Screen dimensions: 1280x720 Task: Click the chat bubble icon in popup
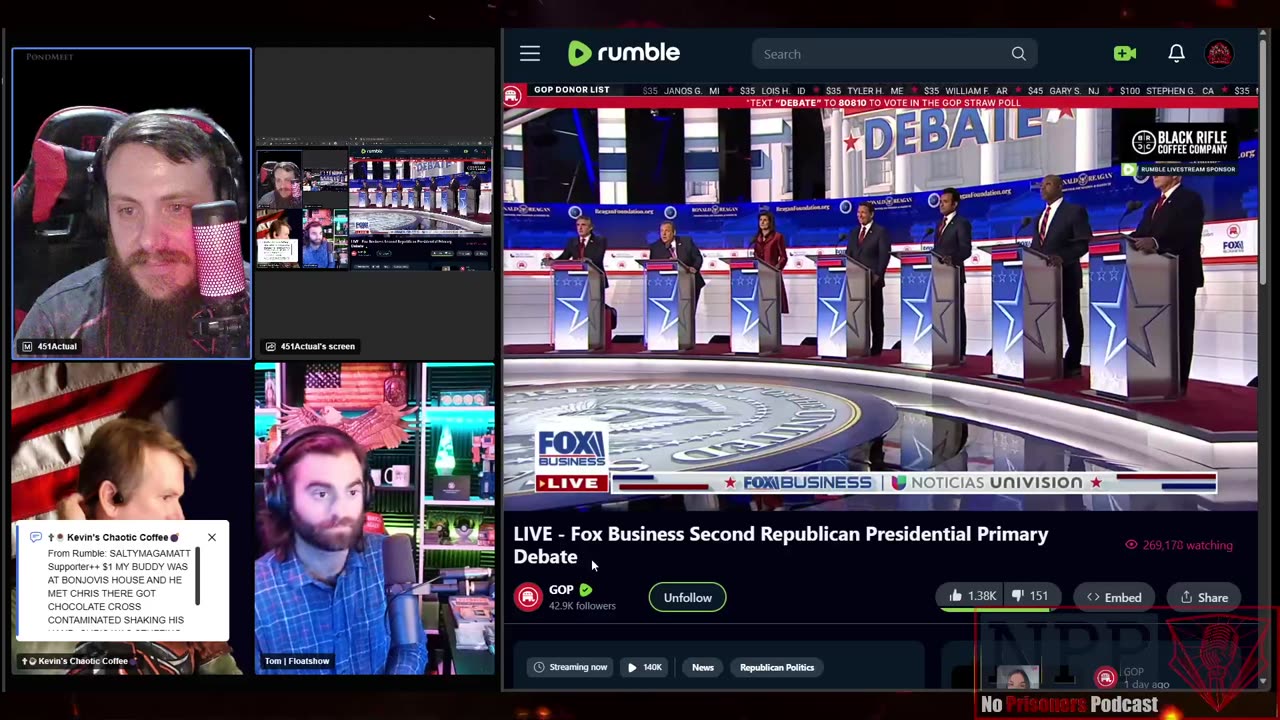click(35, 538)
